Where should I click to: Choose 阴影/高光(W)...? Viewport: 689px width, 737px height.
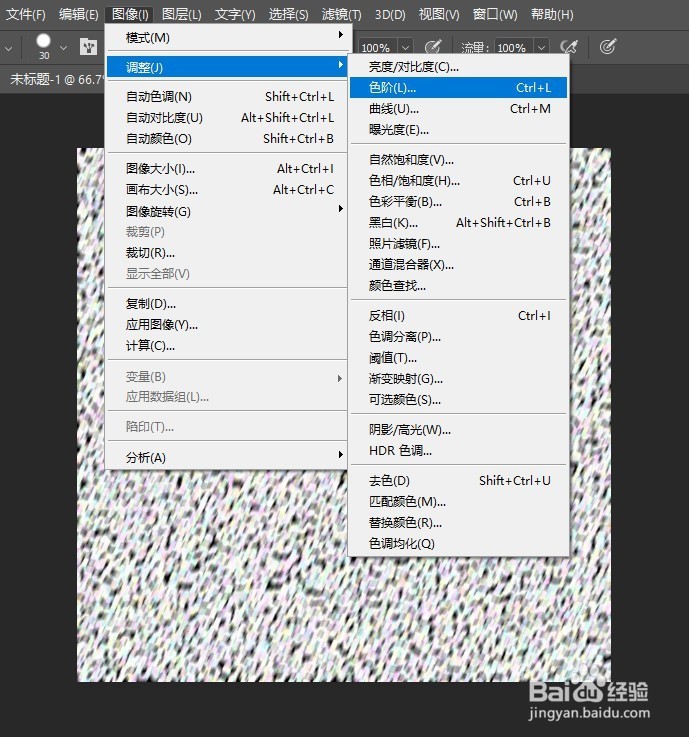click(x=458, y=430)
